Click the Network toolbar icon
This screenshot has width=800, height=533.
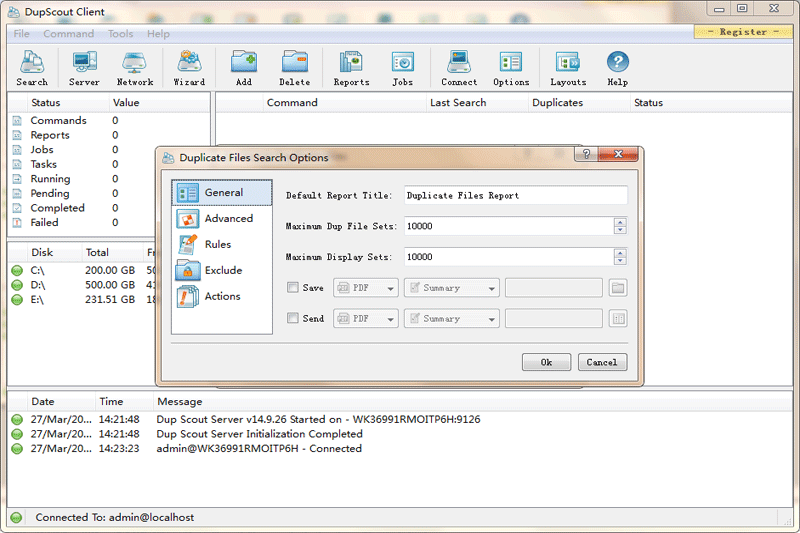135,69
